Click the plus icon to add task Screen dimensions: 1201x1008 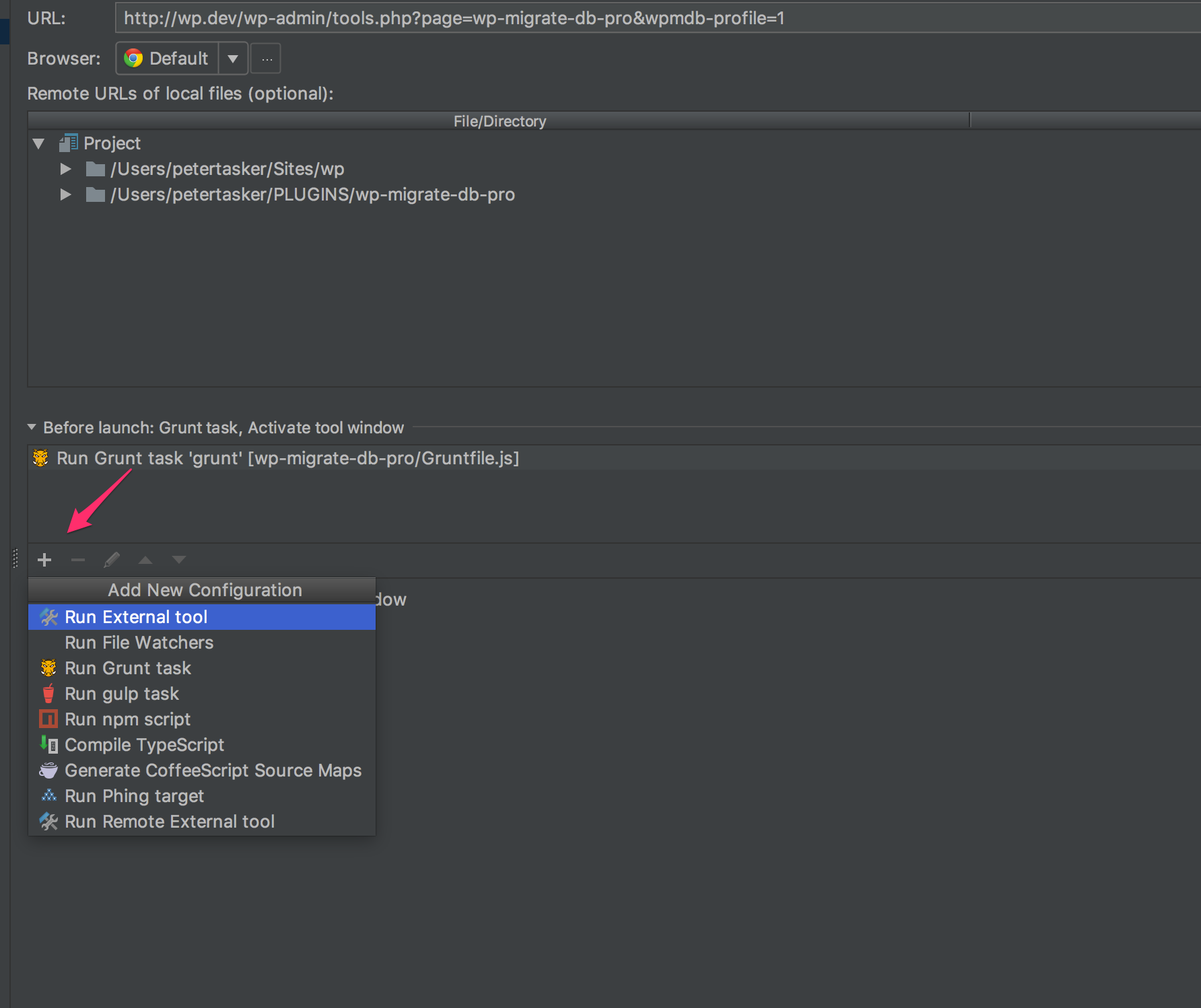click(44, 560)
